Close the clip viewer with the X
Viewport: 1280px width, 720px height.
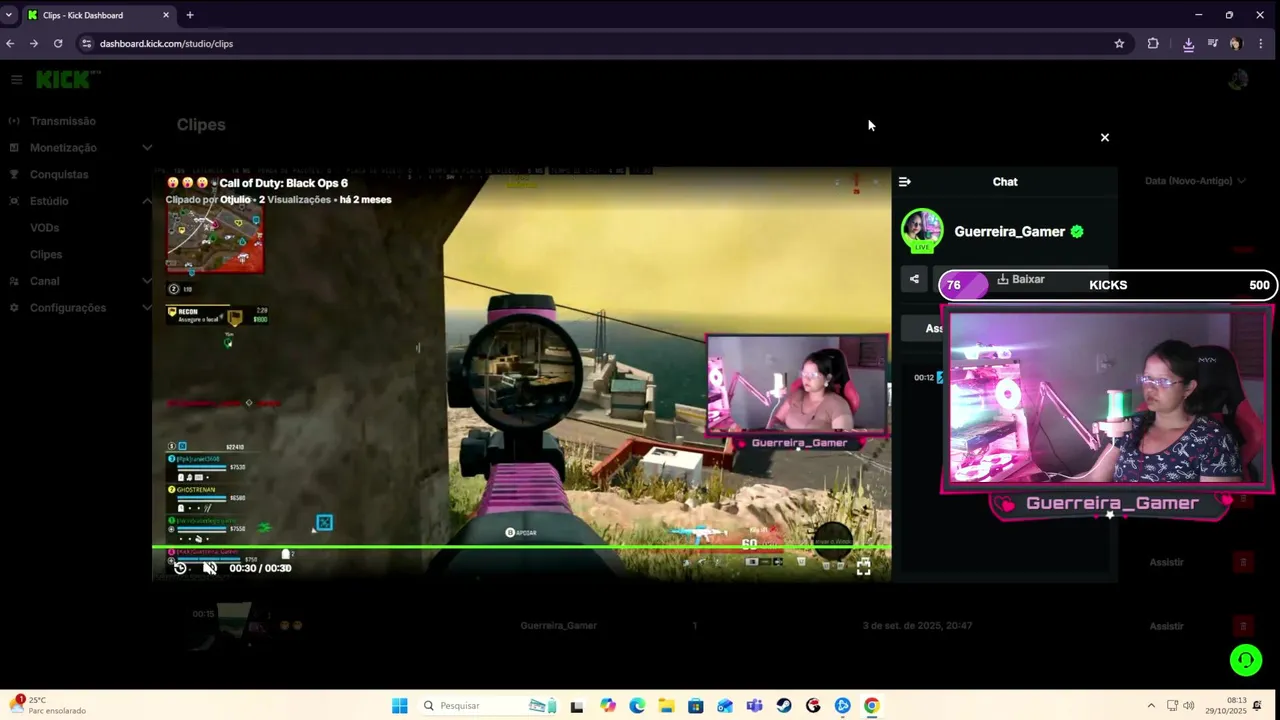coord(1105,137)
